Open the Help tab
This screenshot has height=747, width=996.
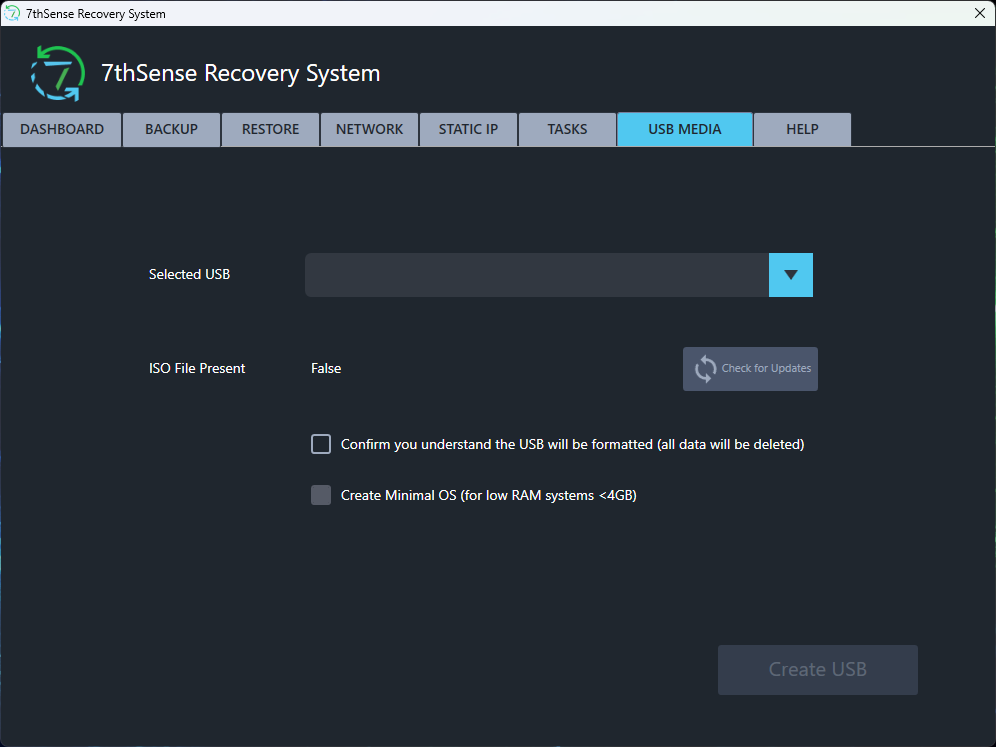[802, 130]
